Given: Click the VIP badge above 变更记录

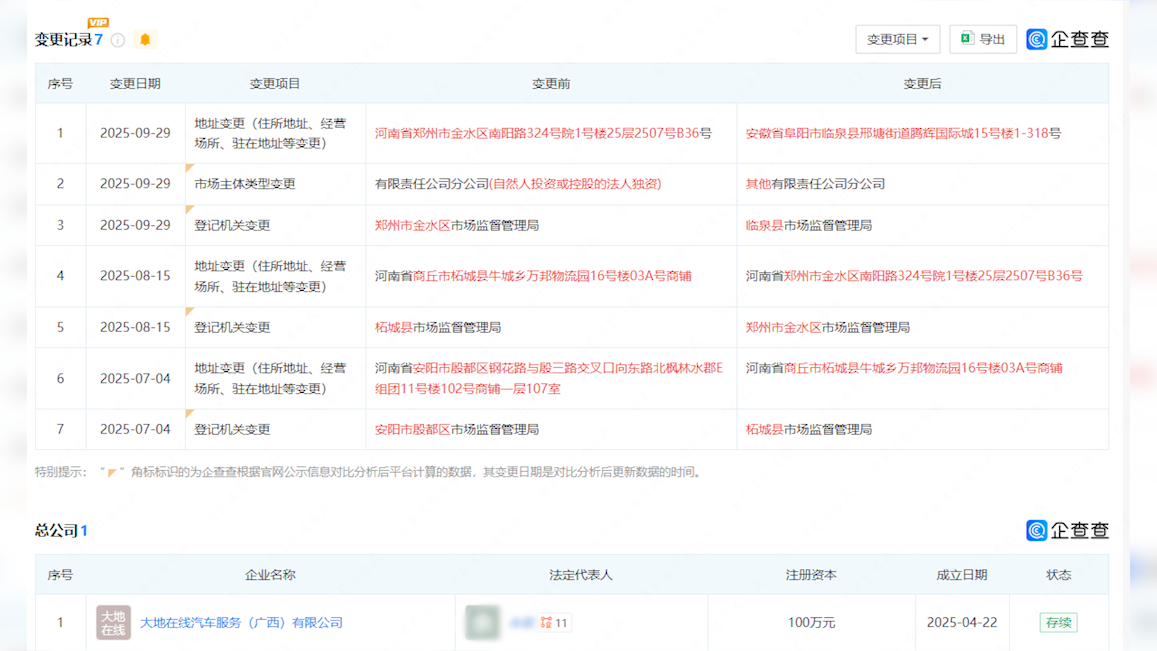Looking at the screenshot, I should (x=98, y=23).
